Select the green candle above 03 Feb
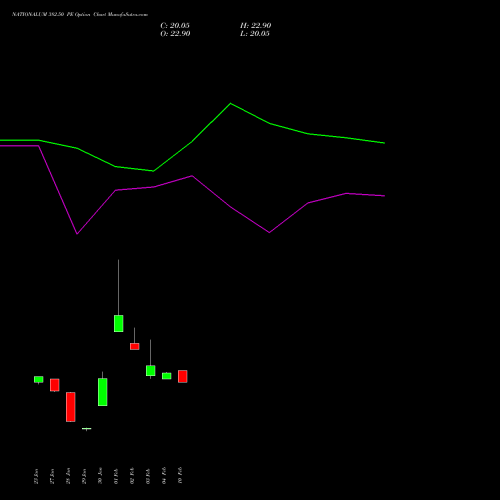Screen dimensions: 500x500 [151, 371]
